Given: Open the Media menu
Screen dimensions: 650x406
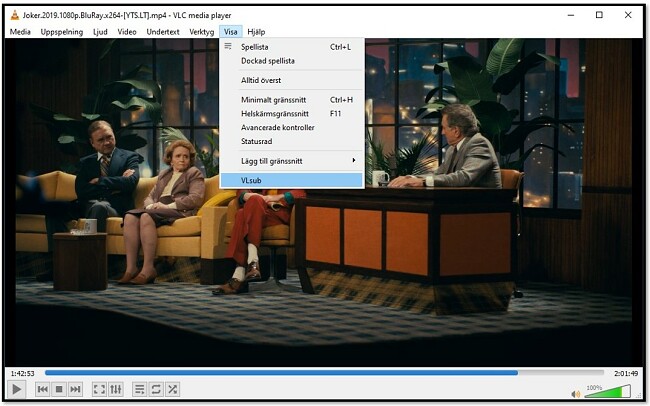Looking at the screenshot, I should tap(20, 32).
